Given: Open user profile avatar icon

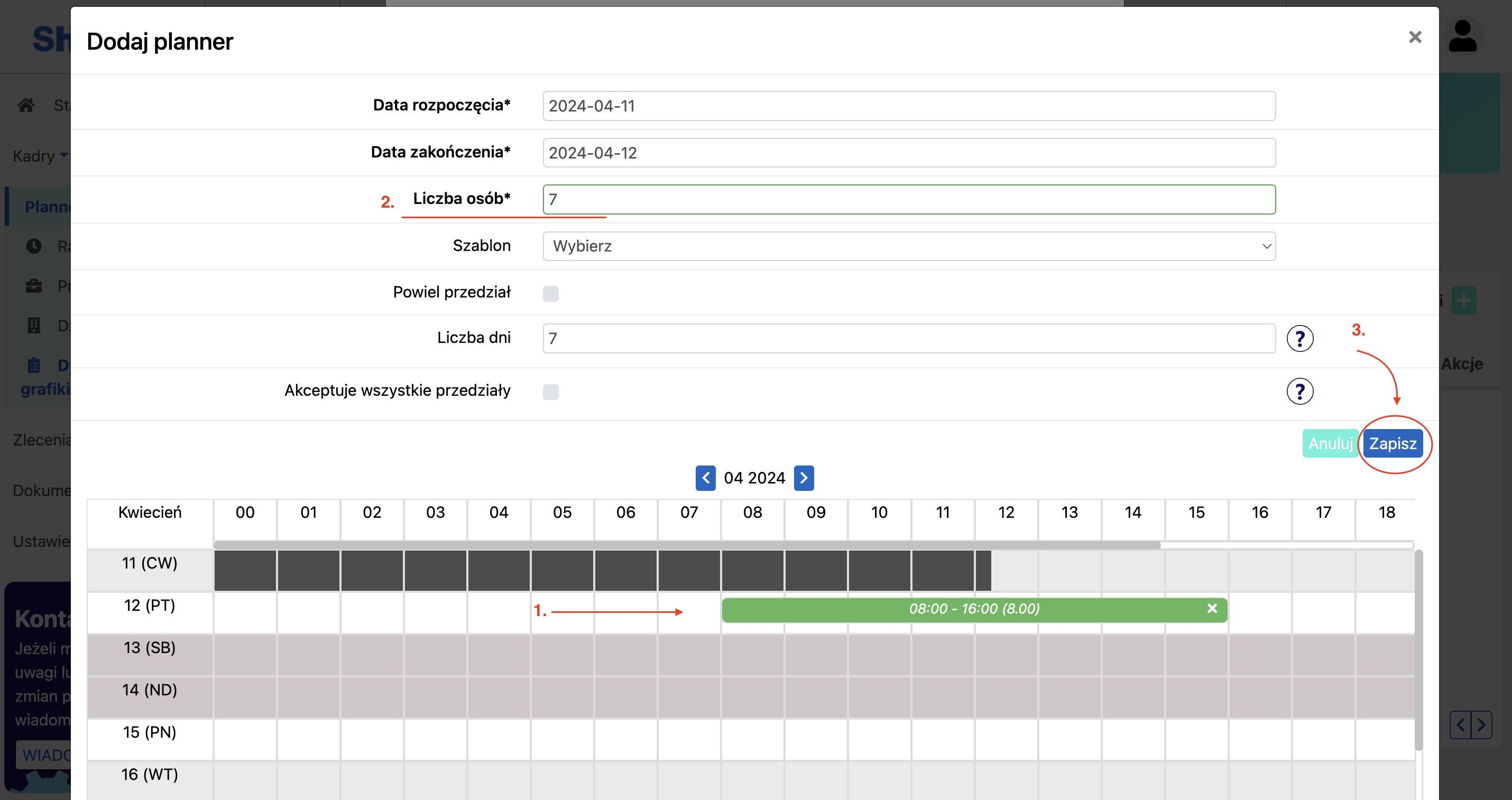Looking at the screenshot, I should [x=1462, y=36].
